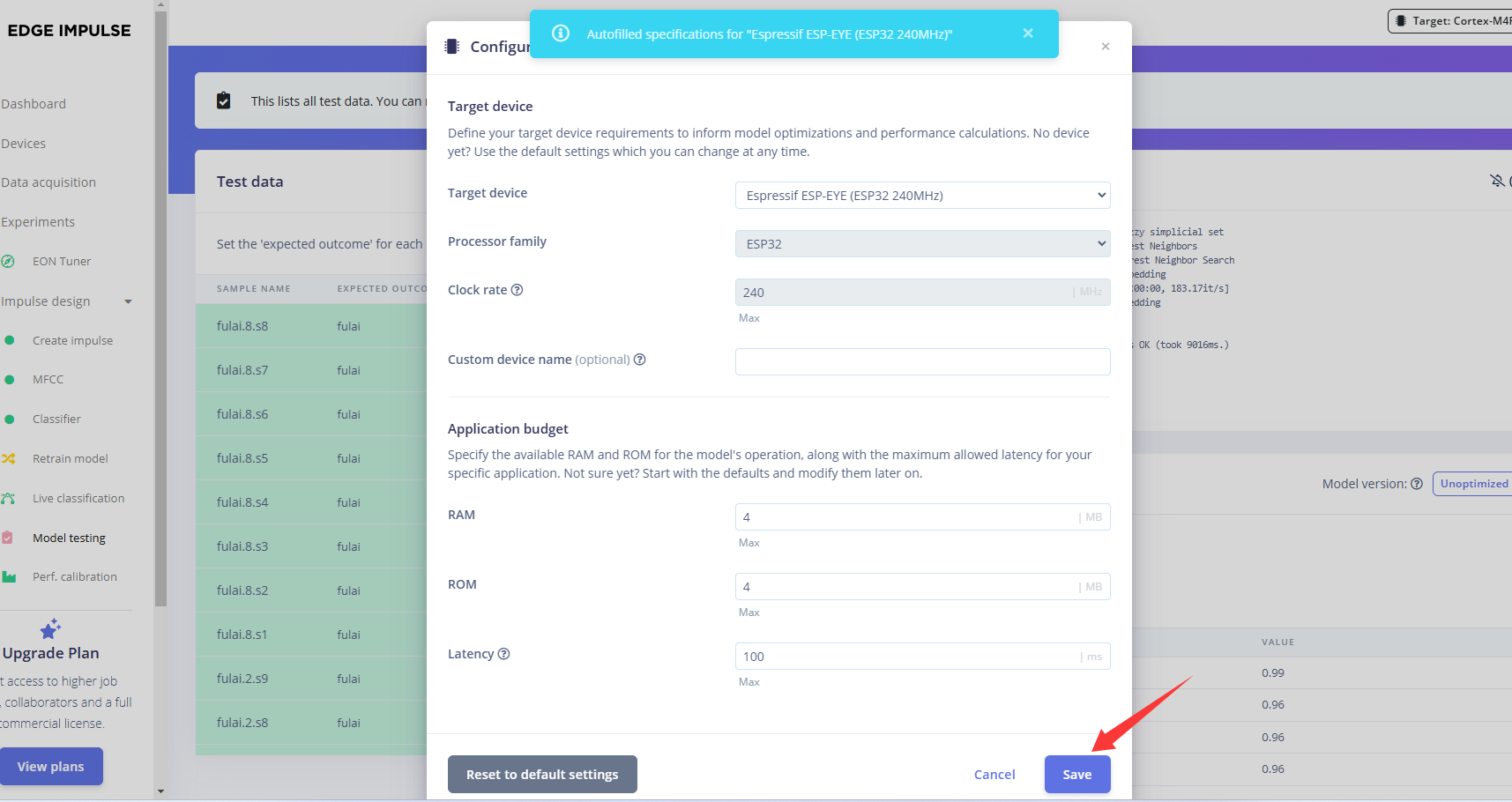The width and height of the screenshot is (1512, 802).
Task: Go to Live classification page
Action: pos(78,498)
